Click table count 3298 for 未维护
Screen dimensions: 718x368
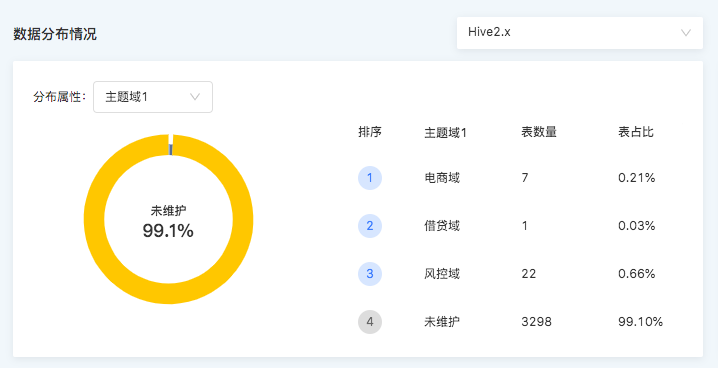pyautogui.click(x=536, y=322)
